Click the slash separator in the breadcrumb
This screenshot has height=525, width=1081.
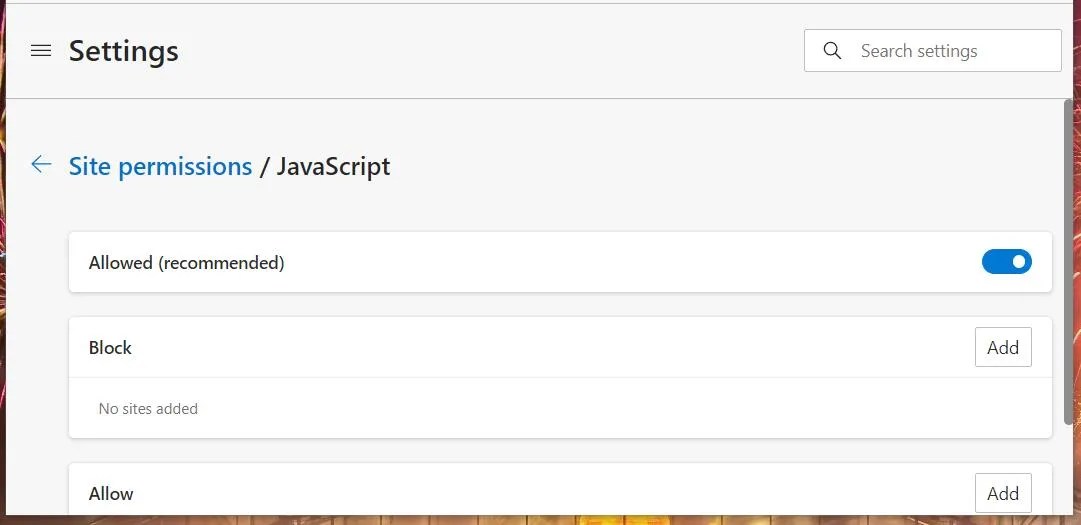coord(264,166)
